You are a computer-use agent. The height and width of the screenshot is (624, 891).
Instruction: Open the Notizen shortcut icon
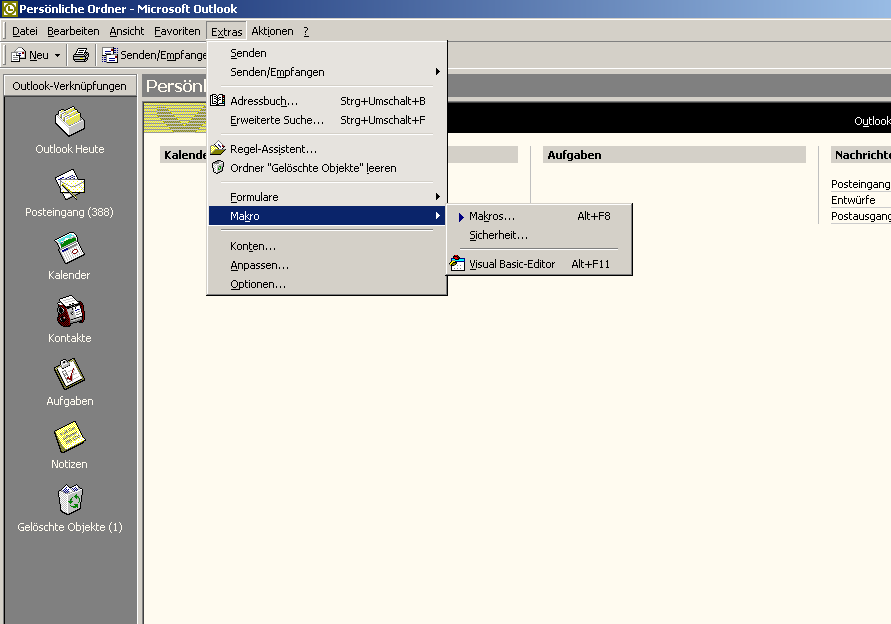[69, 436]
